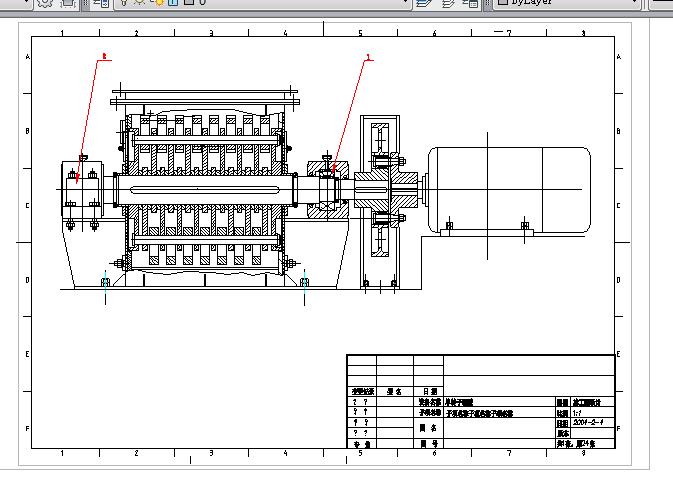
Task: Open the ByLayer color dropdown
Action: coord(567,2)
